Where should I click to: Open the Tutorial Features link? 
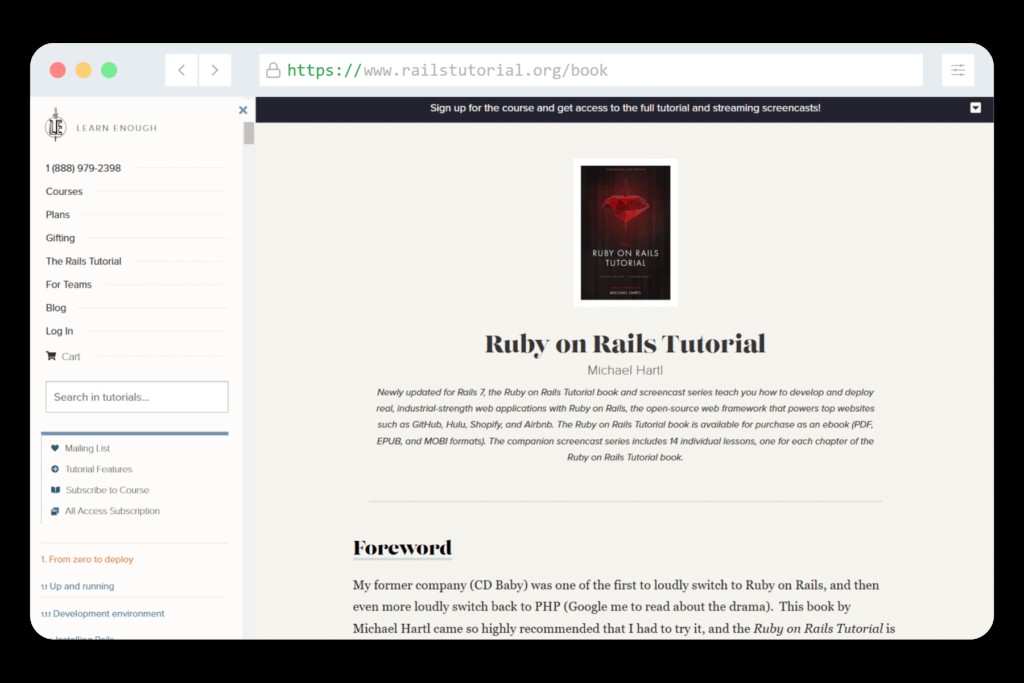[x=99, y=469]
